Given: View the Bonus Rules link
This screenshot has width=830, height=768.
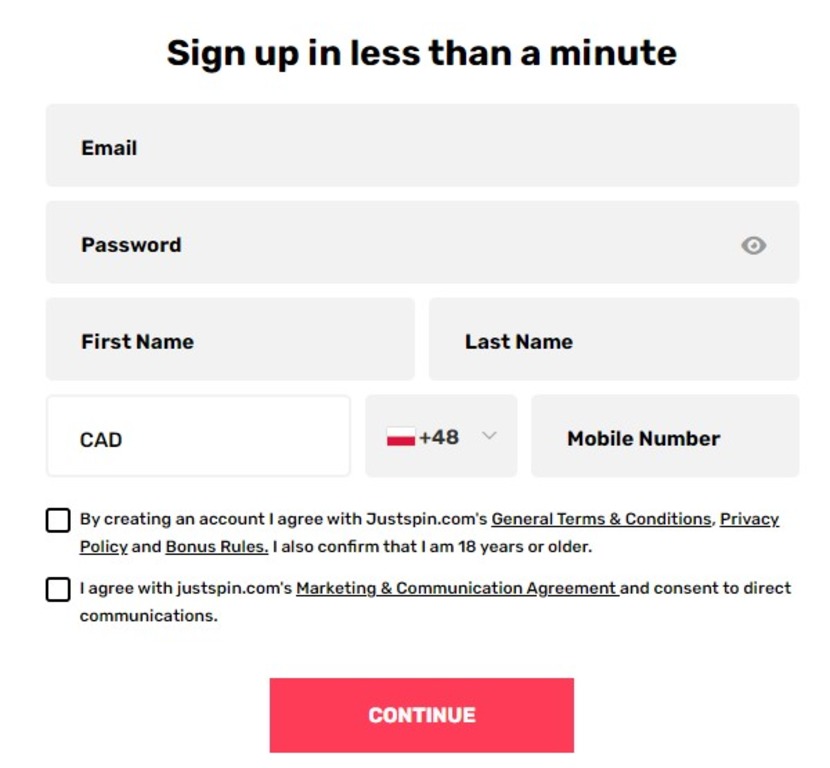Looking at the screenshot, I should (217, 546).
